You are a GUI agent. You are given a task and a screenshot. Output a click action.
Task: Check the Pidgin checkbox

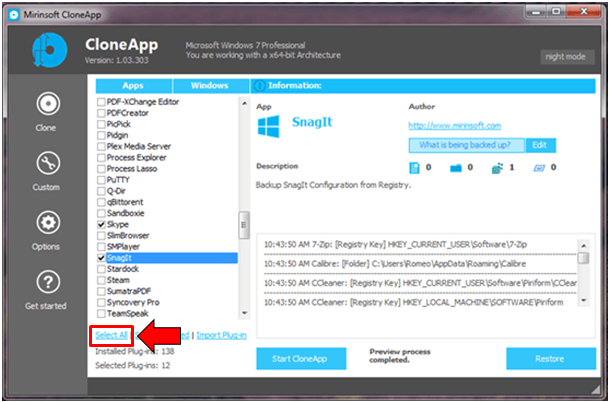[101, 136]
